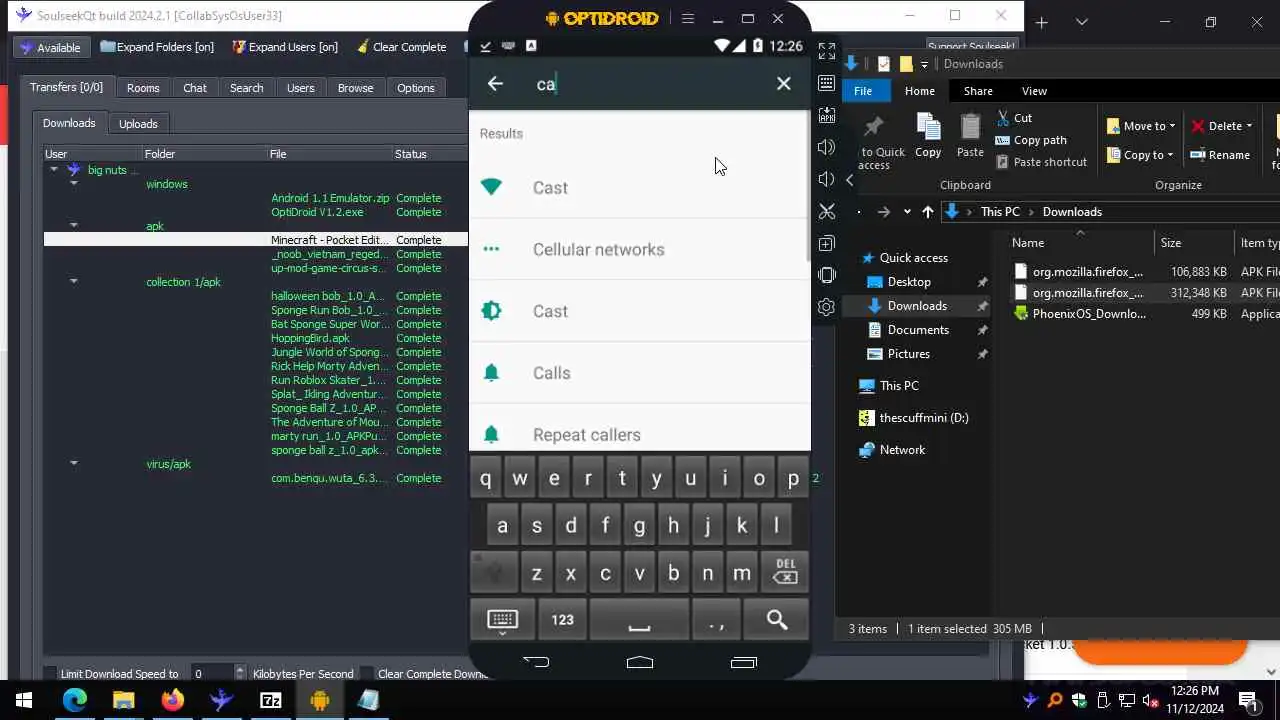Click Cut in Explorer ribbon
Screen dimensions: 1280x720
coord(1014,118)
